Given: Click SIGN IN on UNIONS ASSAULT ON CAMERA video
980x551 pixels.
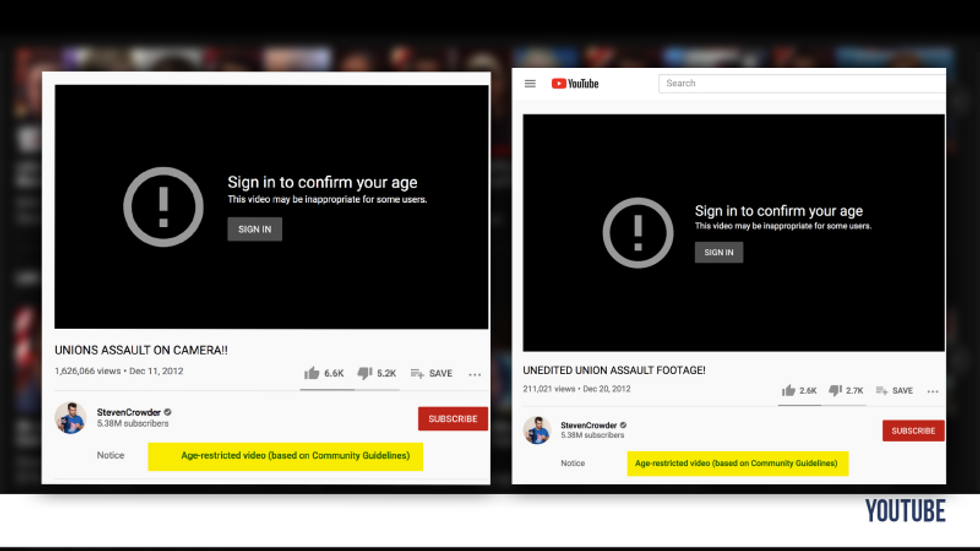Looking at the screenshot, I should 254,229.
